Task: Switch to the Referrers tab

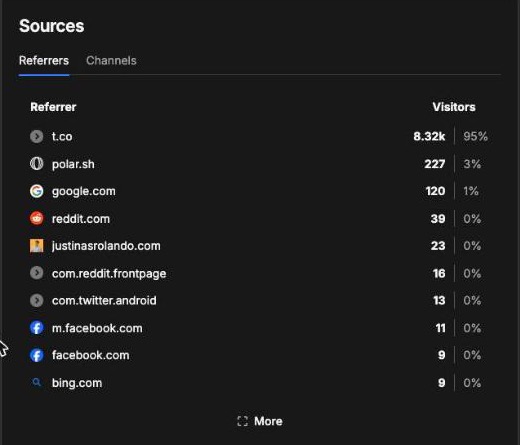Action: point(44,61)
